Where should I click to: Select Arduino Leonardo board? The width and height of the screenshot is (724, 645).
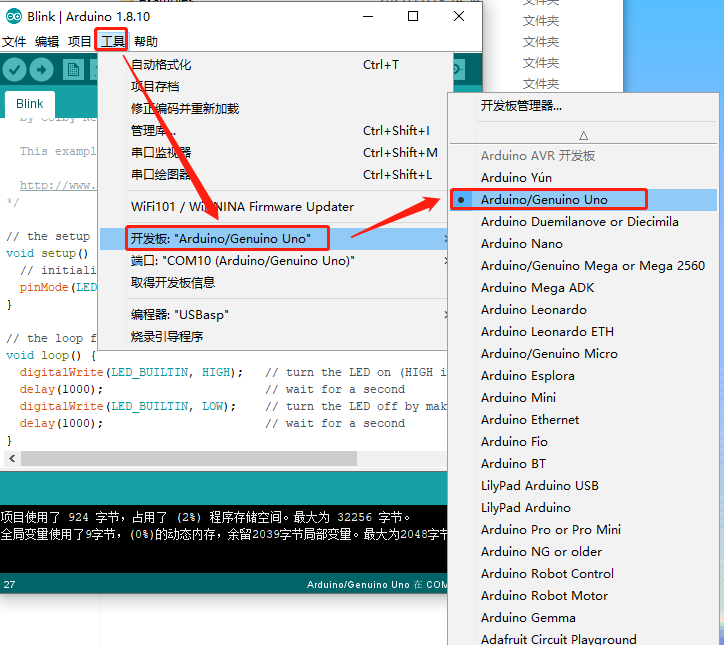[584, 310]
